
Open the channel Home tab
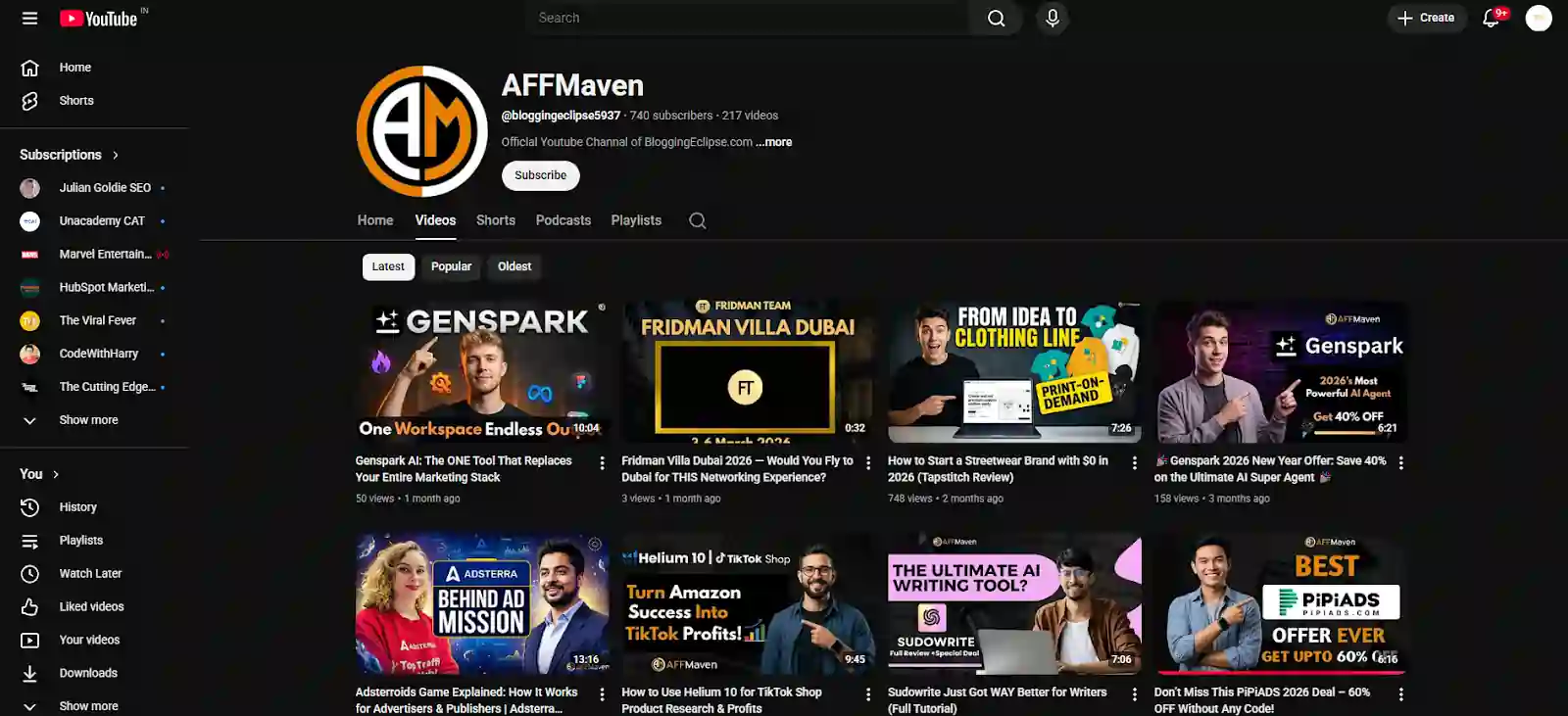pyautogui.click(x=375, y=220)
